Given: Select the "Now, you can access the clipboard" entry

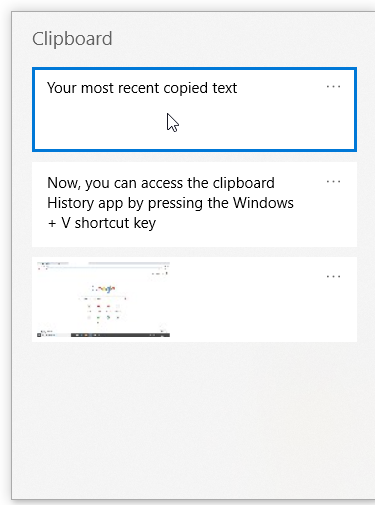Looking at the screenshot, I should pyautogui.click(x=194, y=204).
